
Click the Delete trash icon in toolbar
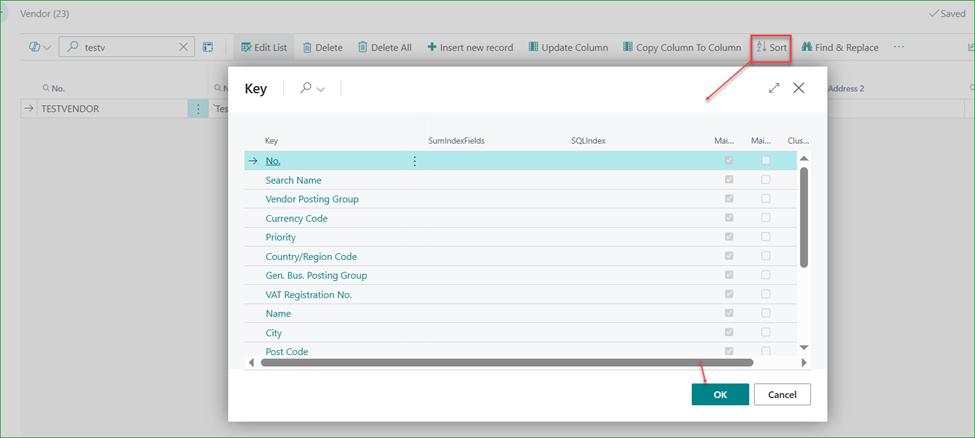(x=307, y=47)
